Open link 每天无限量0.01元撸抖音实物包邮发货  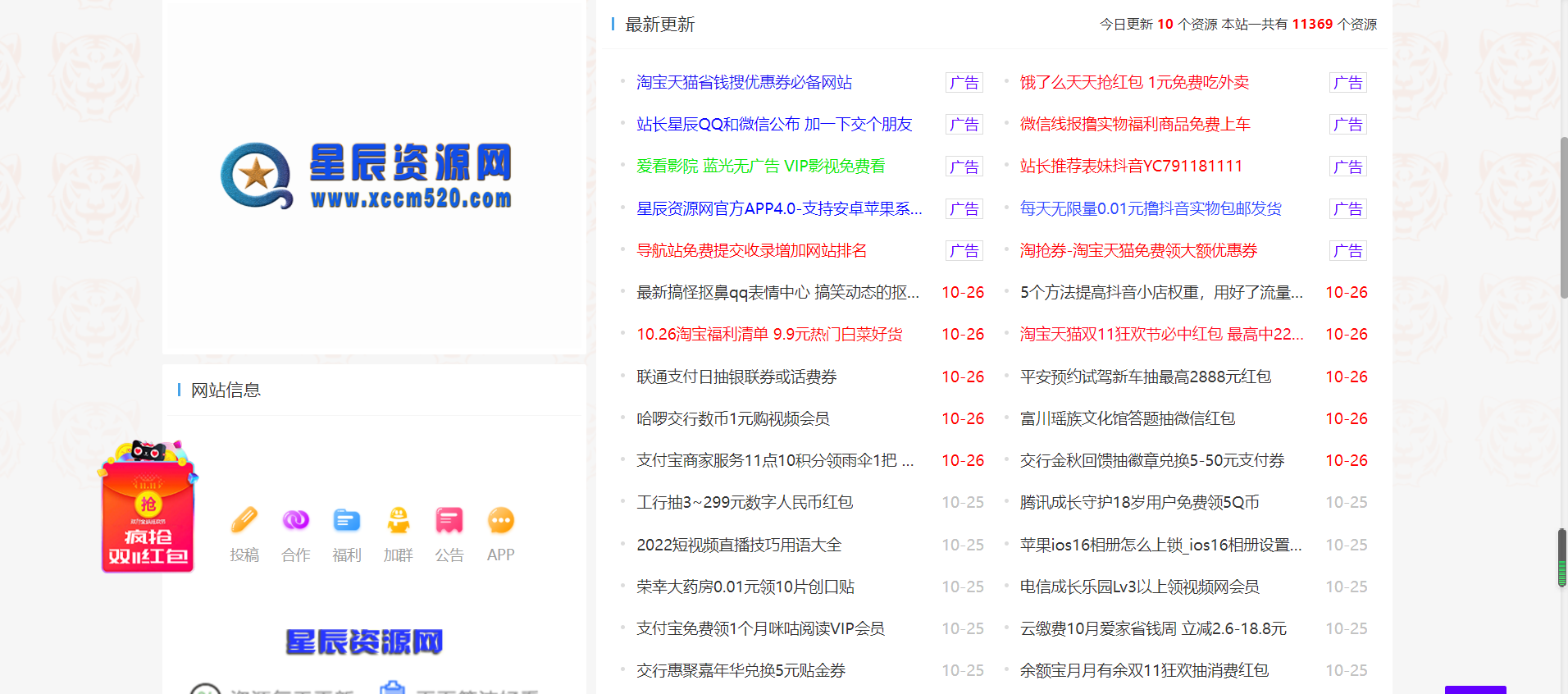[1151, 208]
